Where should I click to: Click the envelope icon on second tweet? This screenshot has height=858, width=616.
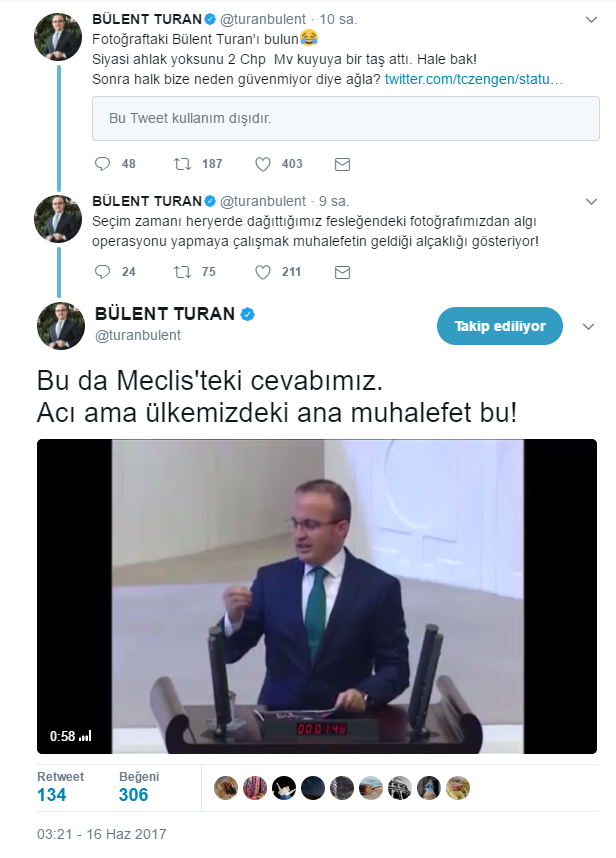(342, 271)
